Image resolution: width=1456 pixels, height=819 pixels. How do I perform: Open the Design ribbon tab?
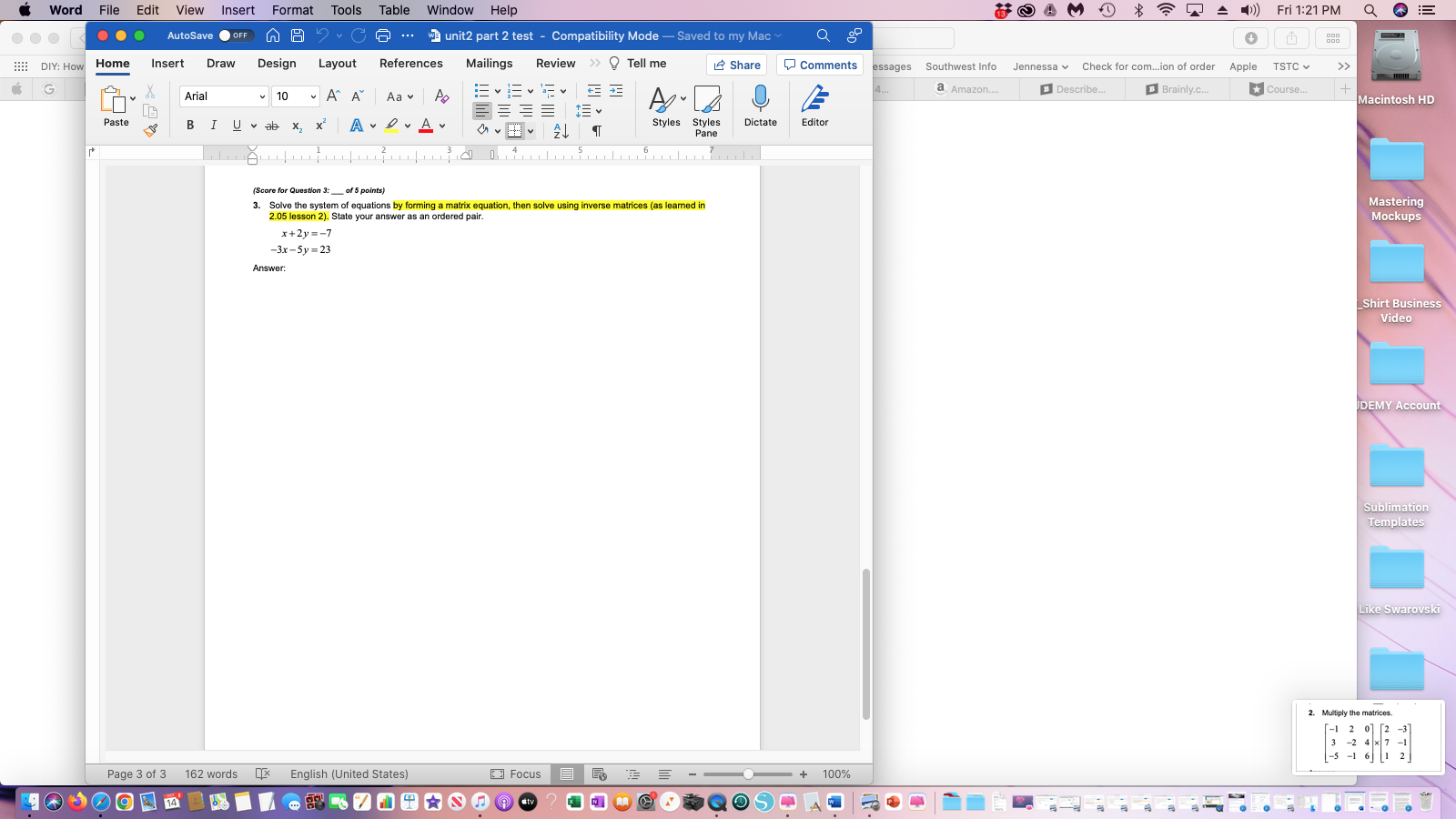tap(277, 64)
